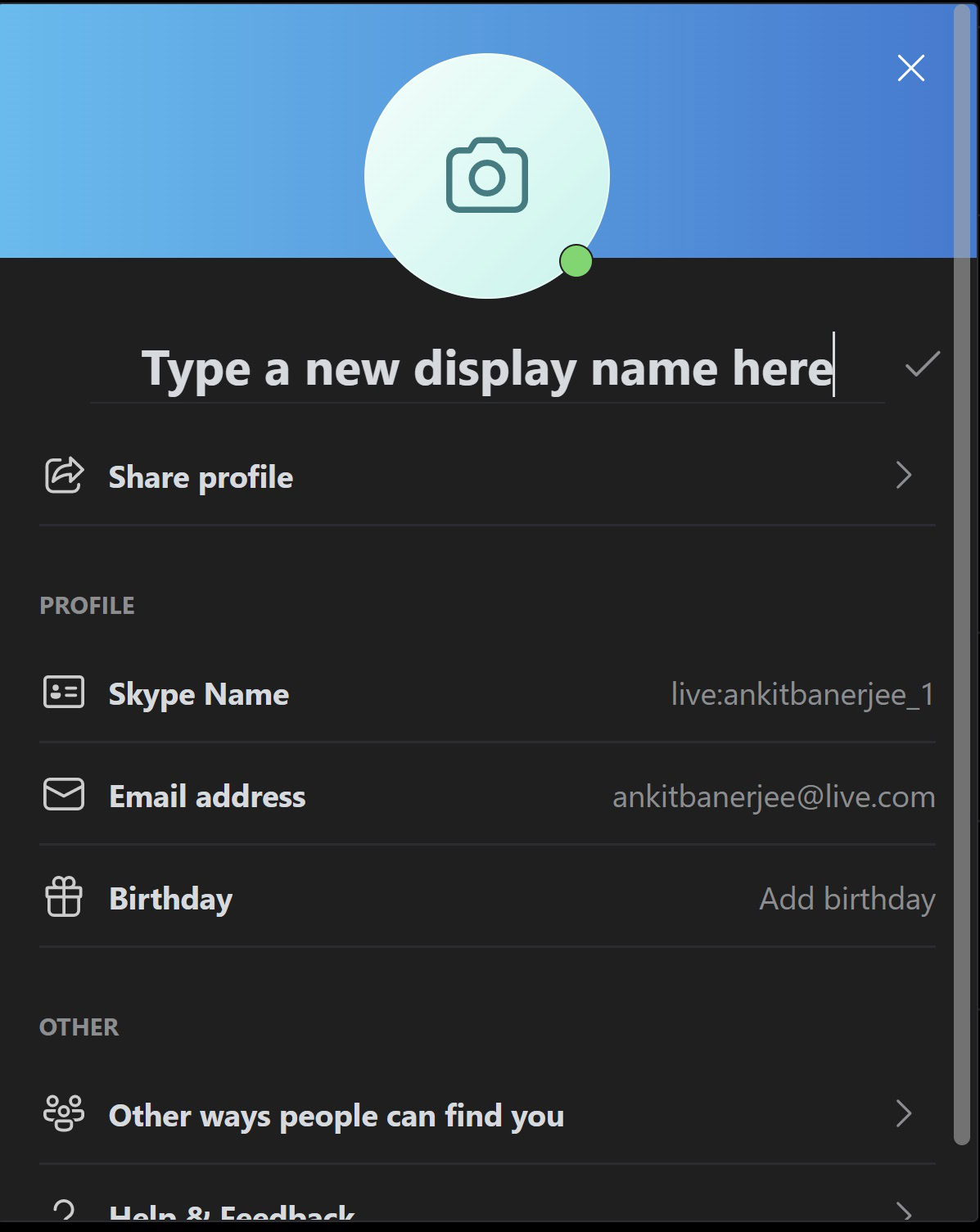The width and height of the screenshot is (980, 1232).
Task: Select the OTHER section header
Action: coord(79,1027)
